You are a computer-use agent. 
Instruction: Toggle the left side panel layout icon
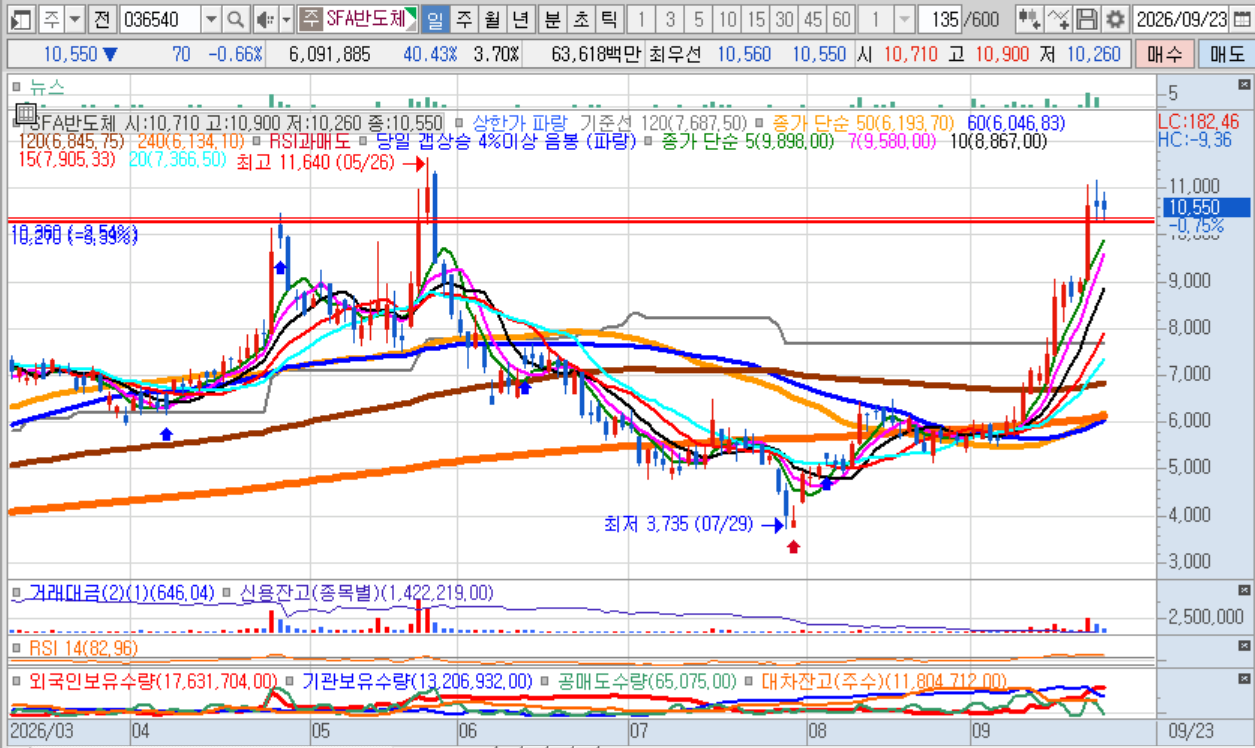21,19
